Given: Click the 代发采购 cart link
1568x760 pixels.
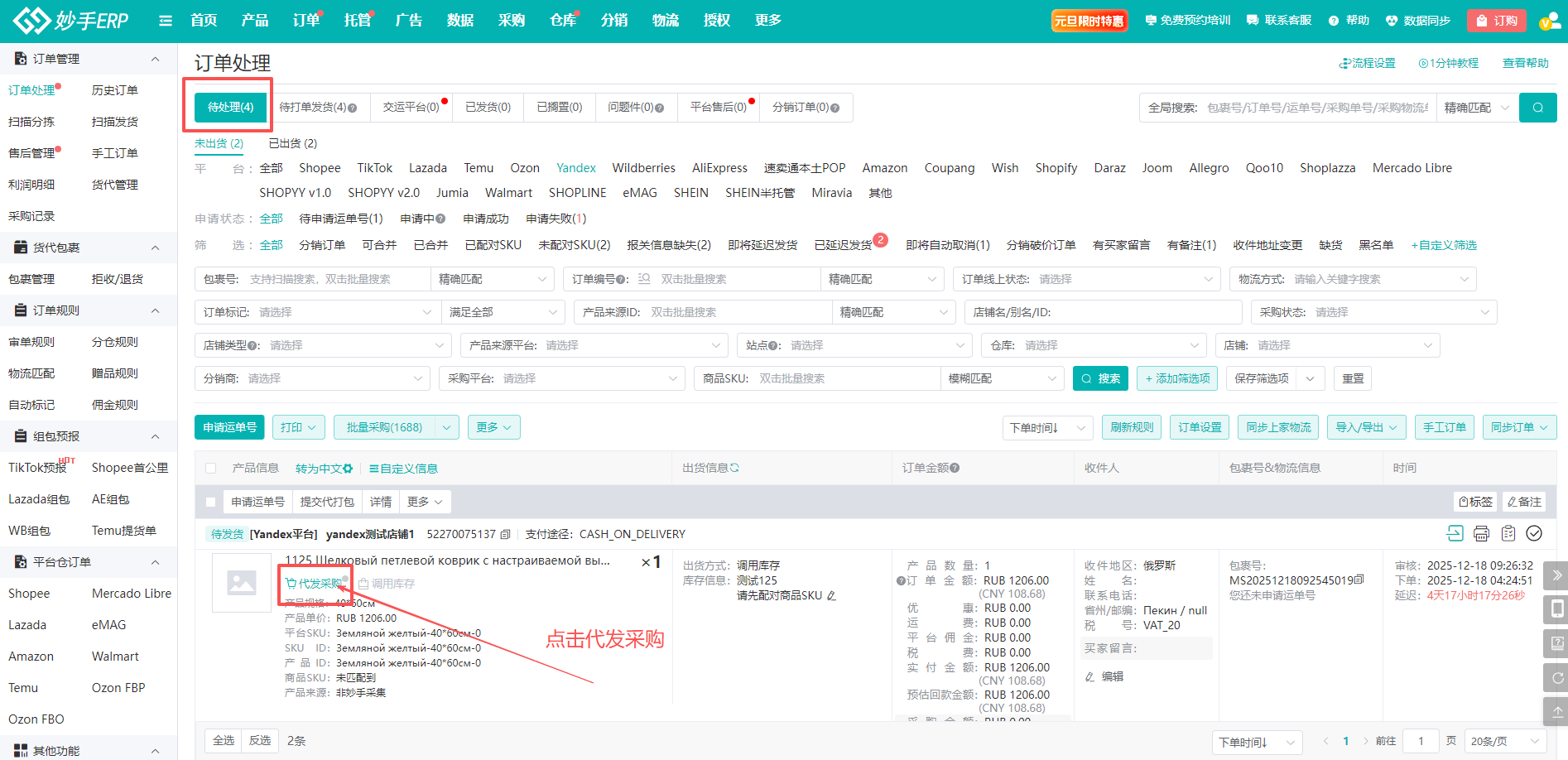Looking at the screenshot, I should pos(314,584).
